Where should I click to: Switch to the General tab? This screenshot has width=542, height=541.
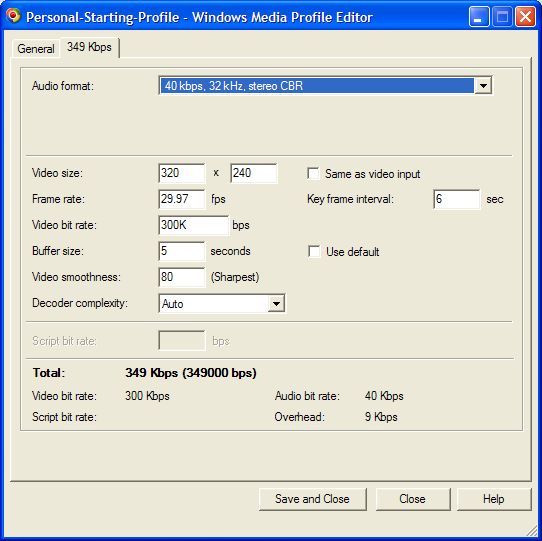click(x=36, y=49)
